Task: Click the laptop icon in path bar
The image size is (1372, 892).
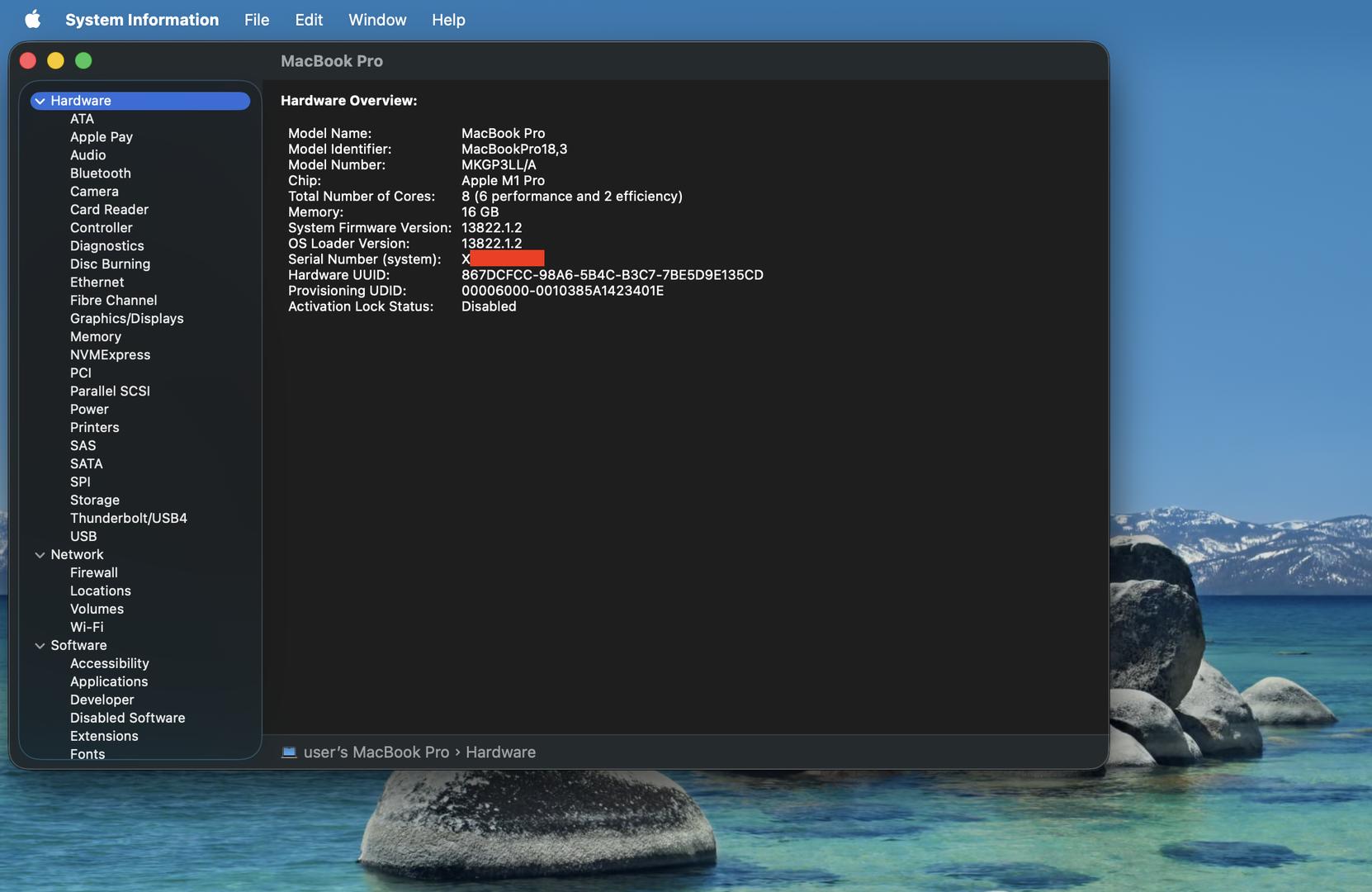Action: pos(289,752)
